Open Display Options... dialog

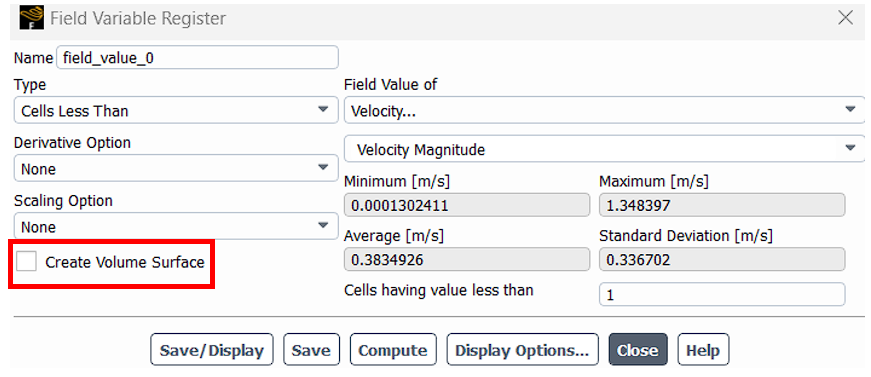[522, 350]
